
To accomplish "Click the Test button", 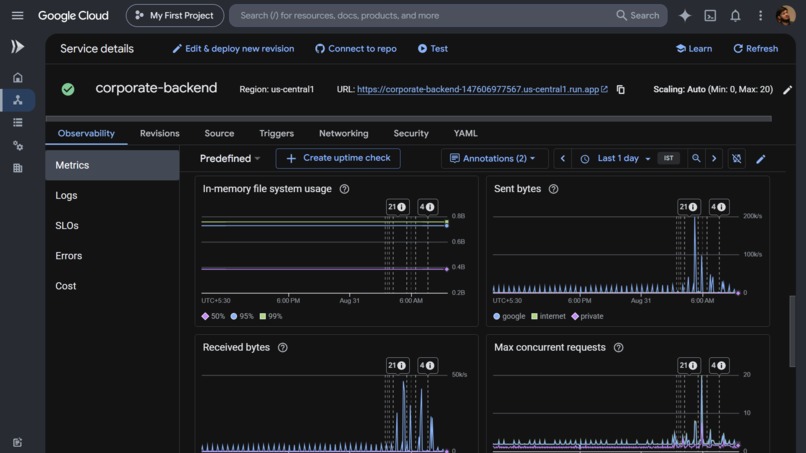I will tap(433, 48).
